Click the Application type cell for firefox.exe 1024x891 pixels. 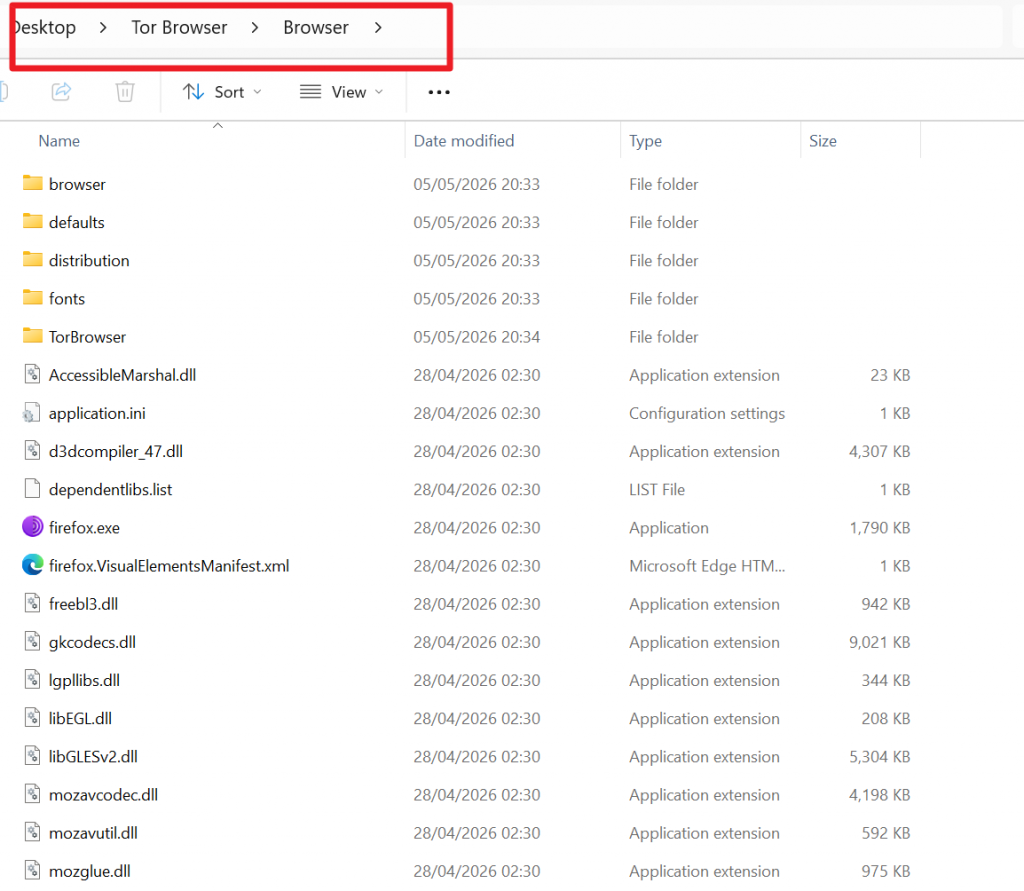tap(669, 528)
